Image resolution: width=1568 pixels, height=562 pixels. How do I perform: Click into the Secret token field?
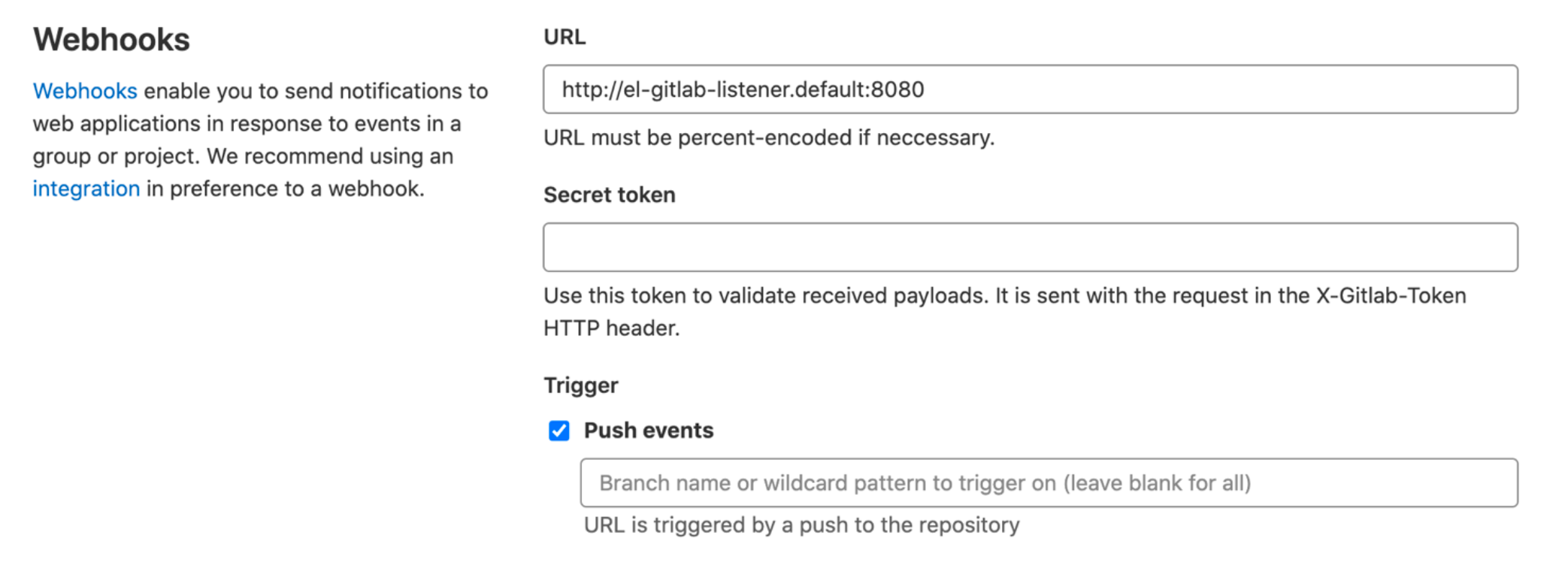coord(1030,247)
